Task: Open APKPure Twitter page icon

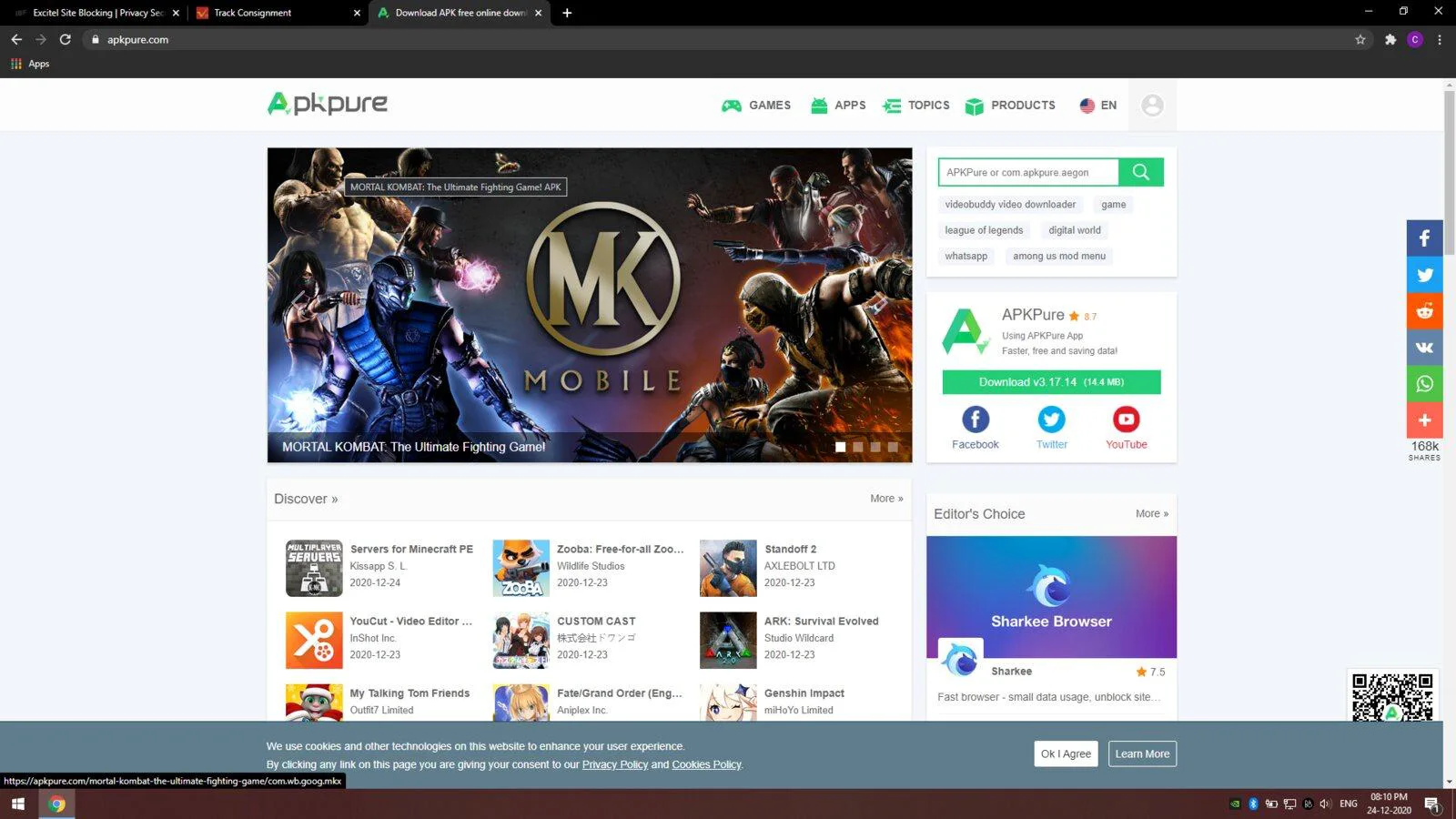Action: tap(1051, 420)
